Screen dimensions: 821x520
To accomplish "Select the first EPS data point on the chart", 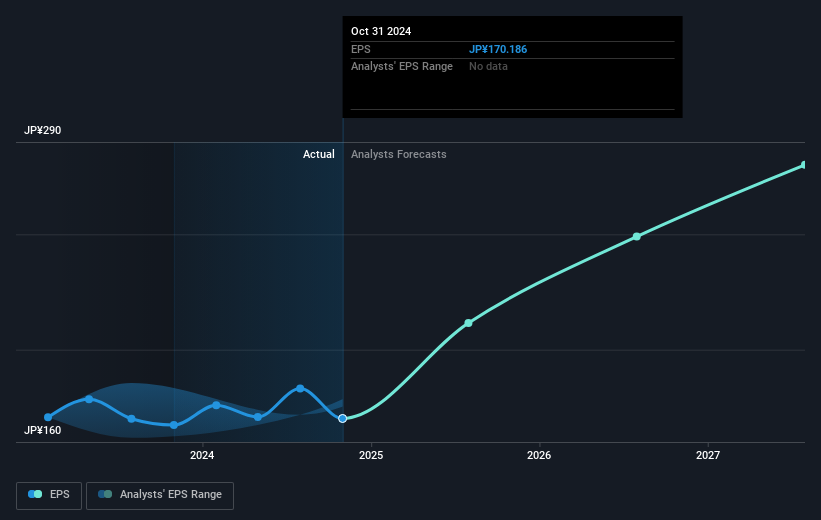I will [x=48, y=417].
